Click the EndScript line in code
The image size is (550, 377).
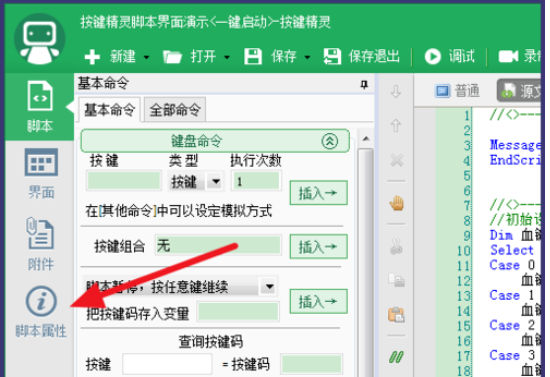coord(515,160)
